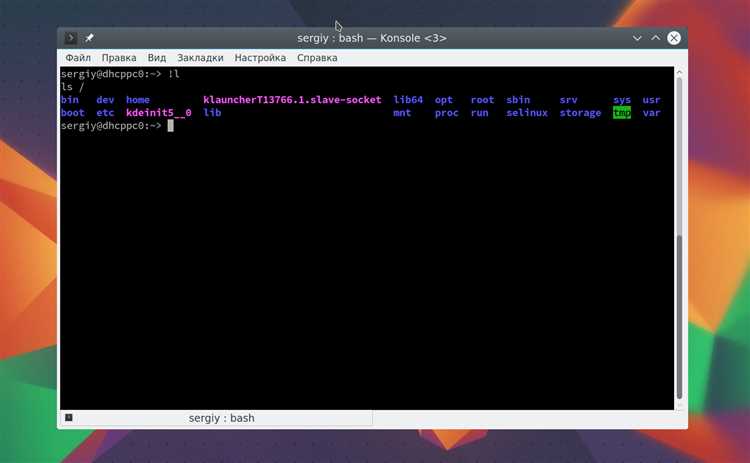Expand the Настройка menu
The width and height of the screenshot is (750, 463).
coord(260,58)
